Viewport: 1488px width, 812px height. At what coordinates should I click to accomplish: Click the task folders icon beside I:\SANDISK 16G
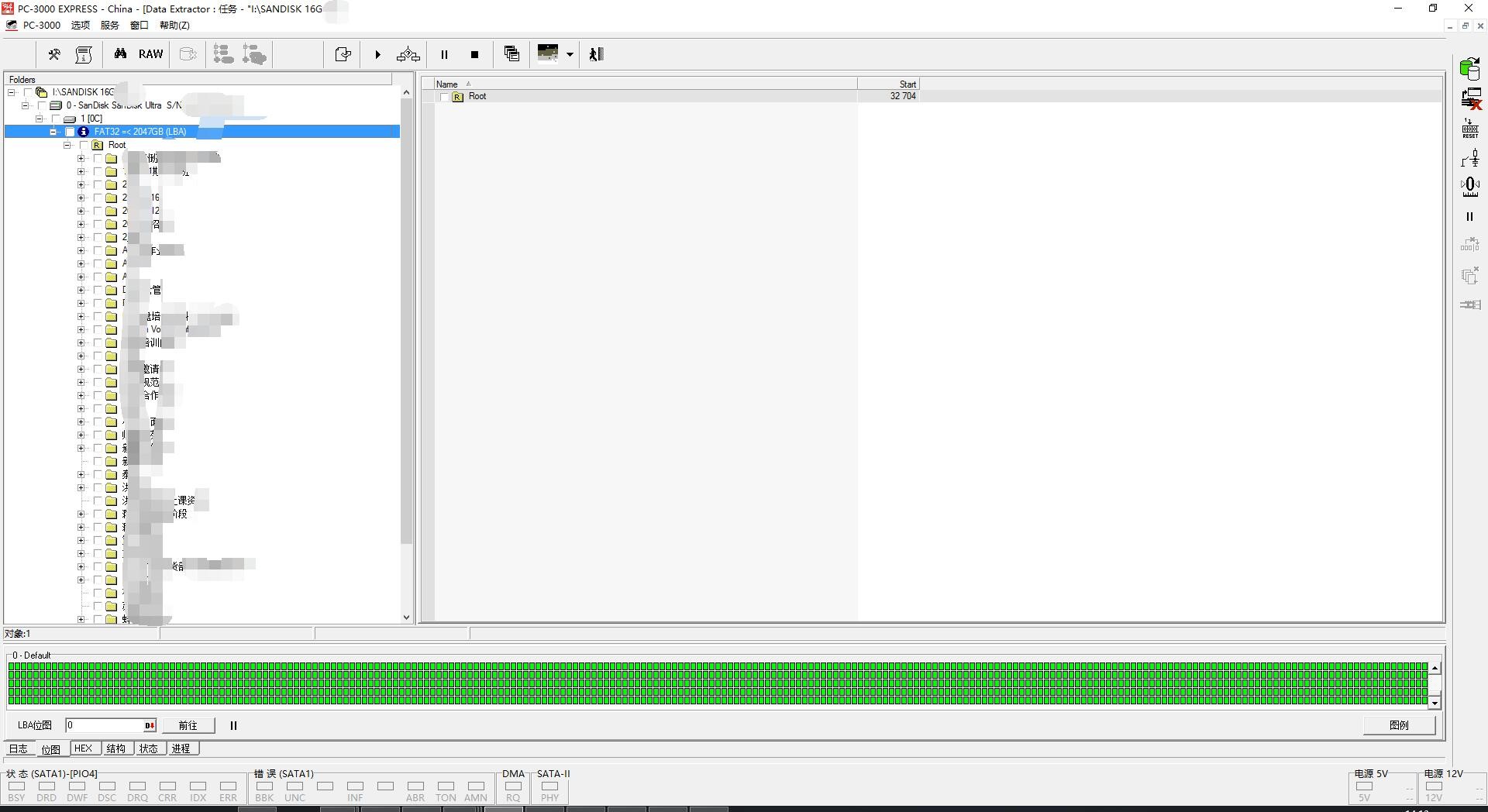point(42,92)
